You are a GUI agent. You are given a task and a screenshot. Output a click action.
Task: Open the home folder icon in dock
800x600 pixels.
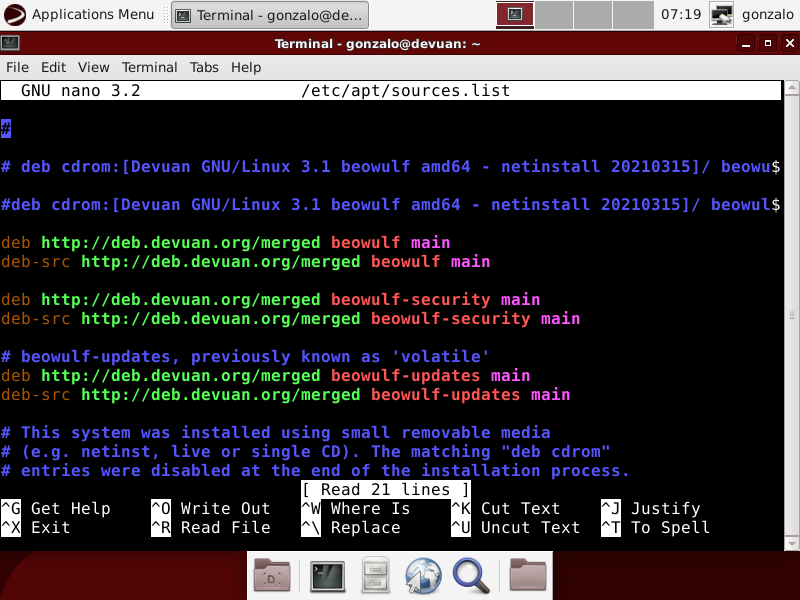tap(528, 576)
